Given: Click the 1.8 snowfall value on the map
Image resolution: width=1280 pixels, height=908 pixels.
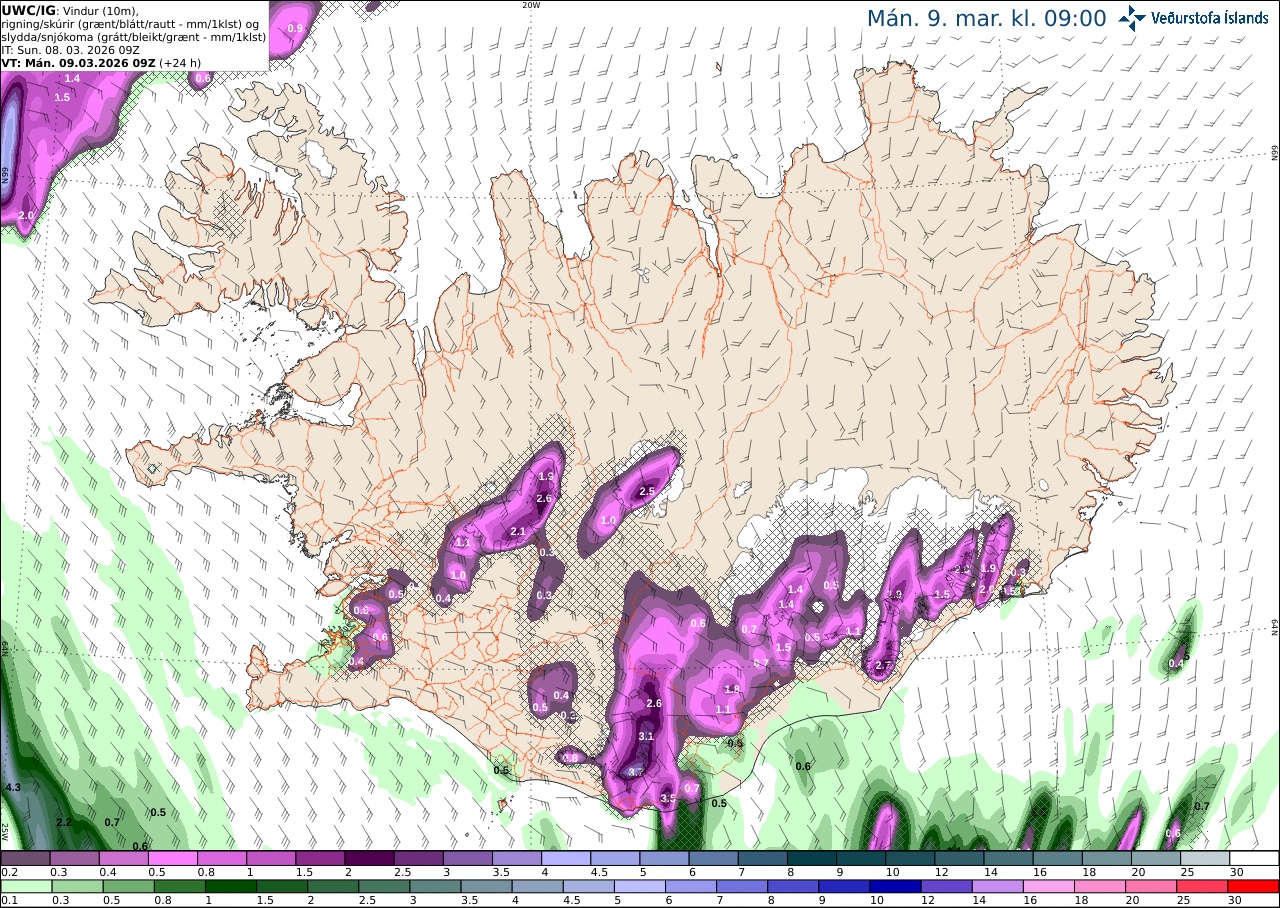Looking at the screenshot, I should click(x=731, y=689).
